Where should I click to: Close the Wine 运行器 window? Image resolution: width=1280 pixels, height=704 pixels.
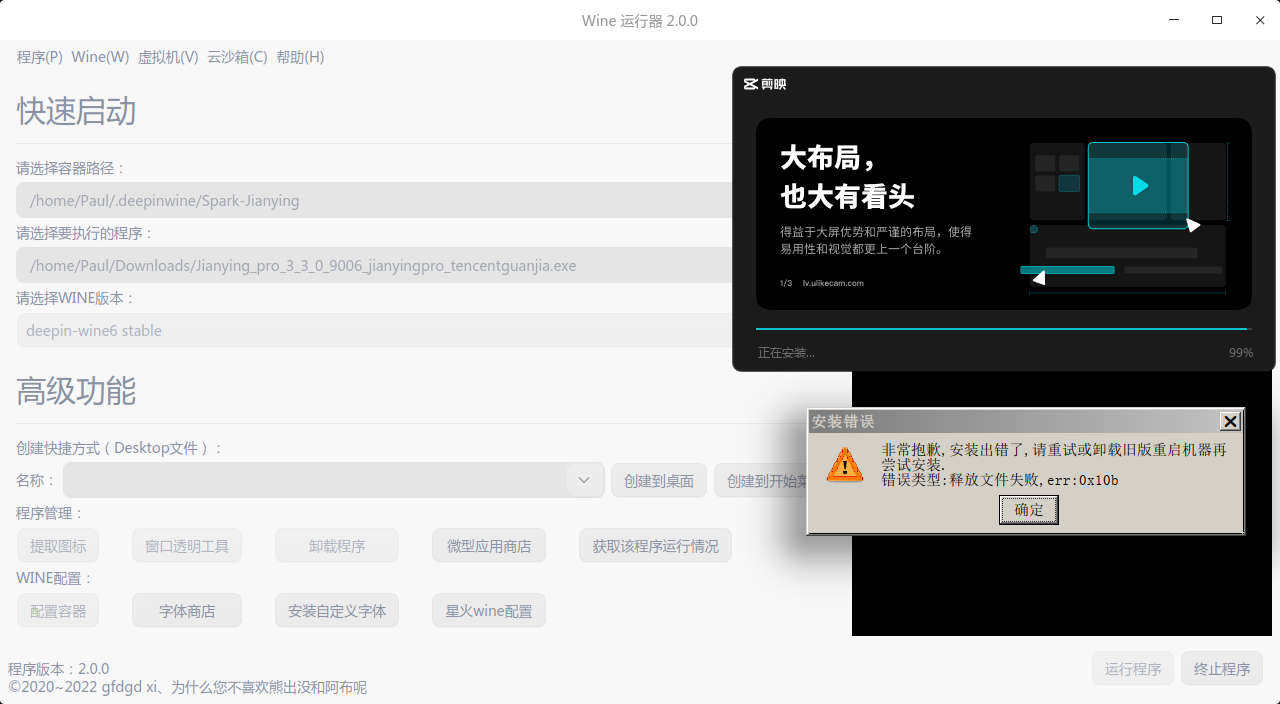click(1258, 20)
